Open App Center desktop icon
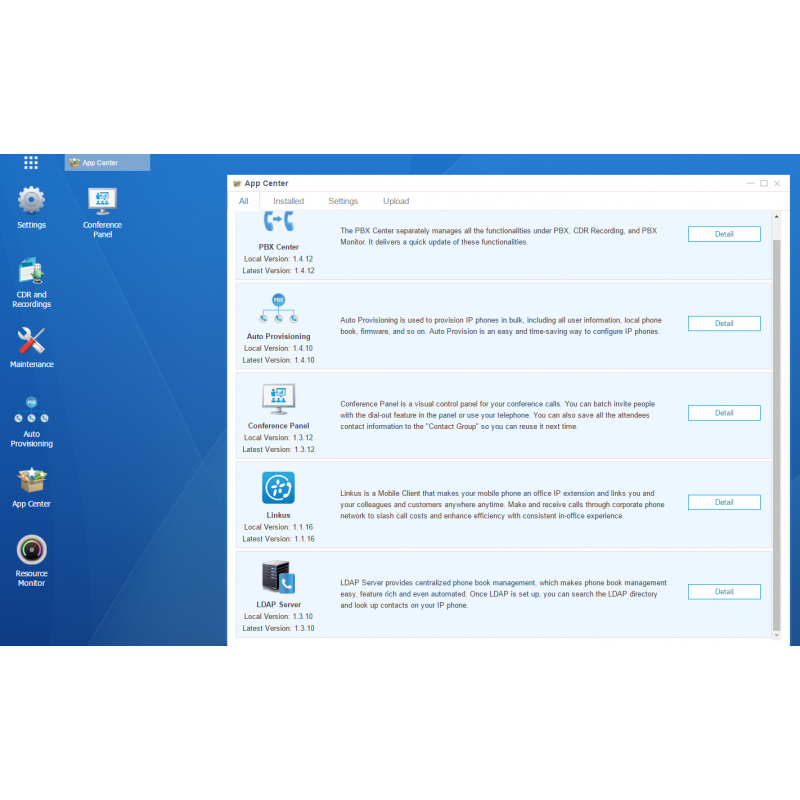This screenshot has width=800, height=800. (31, 481)
